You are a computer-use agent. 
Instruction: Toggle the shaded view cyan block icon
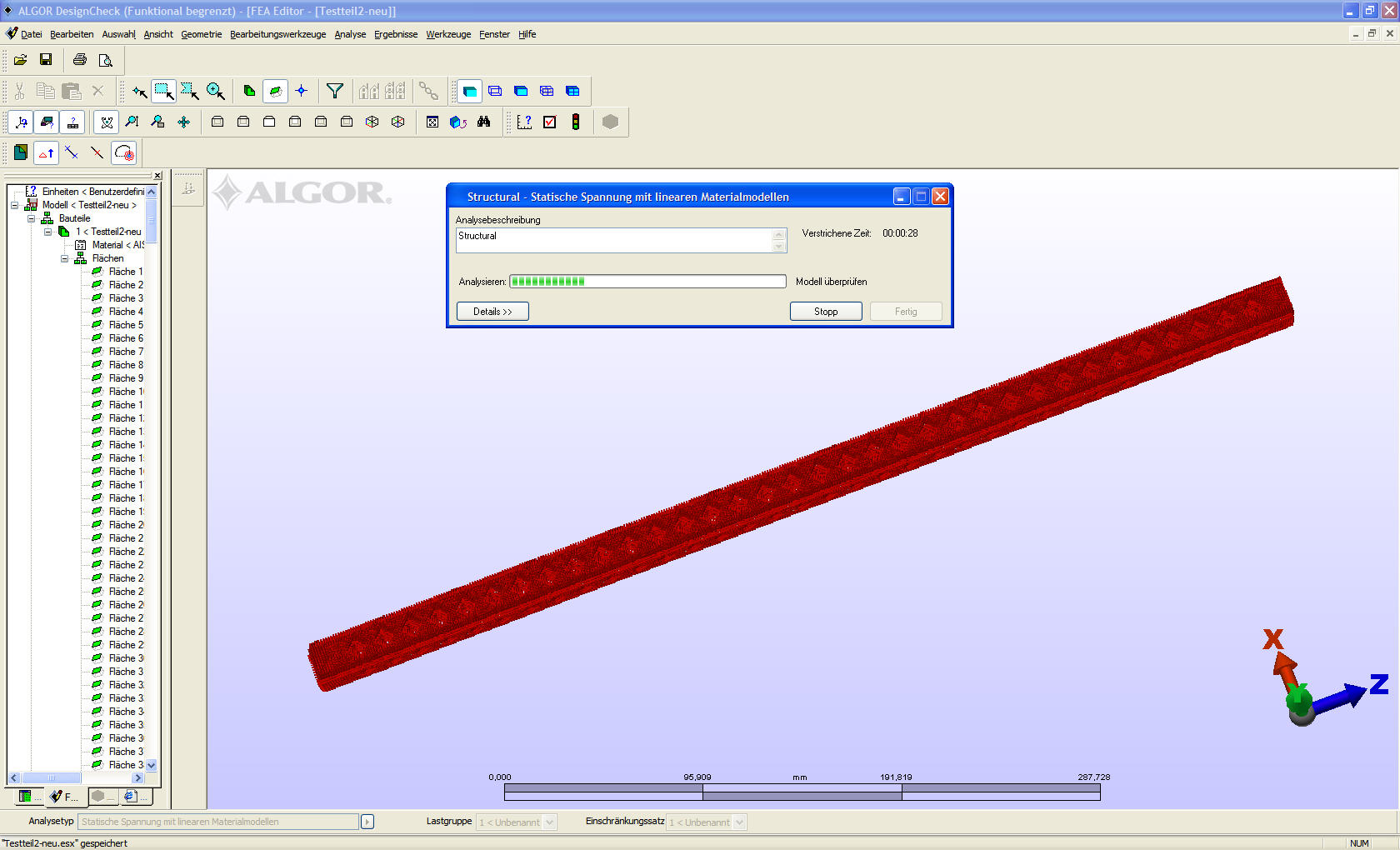coord(470,92)
